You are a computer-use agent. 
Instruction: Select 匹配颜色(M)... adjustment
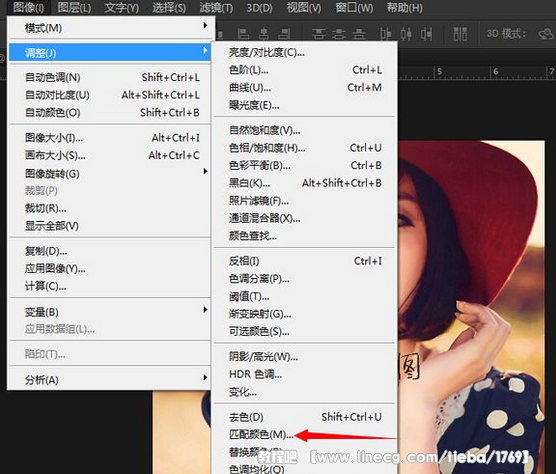304,434
